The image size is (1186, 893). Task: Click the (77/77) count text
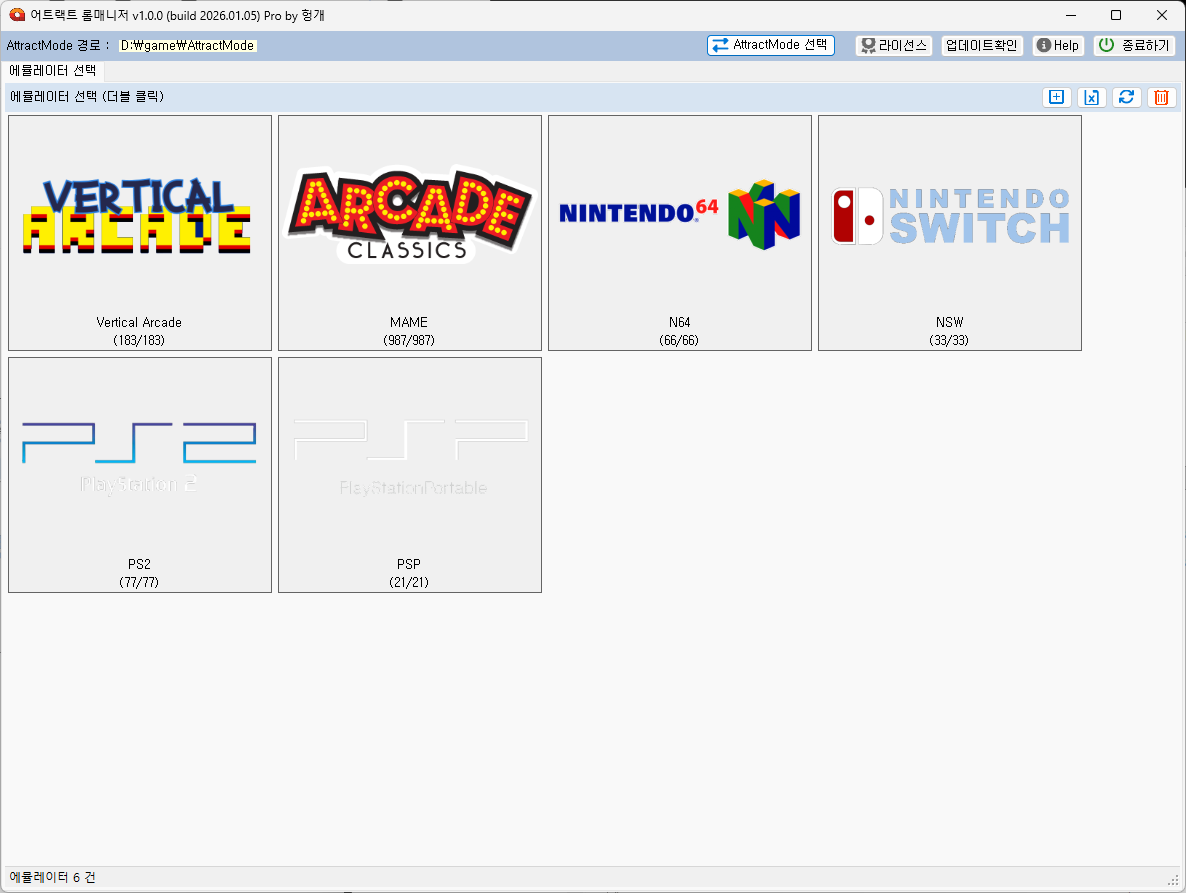[x=139, y=582]
